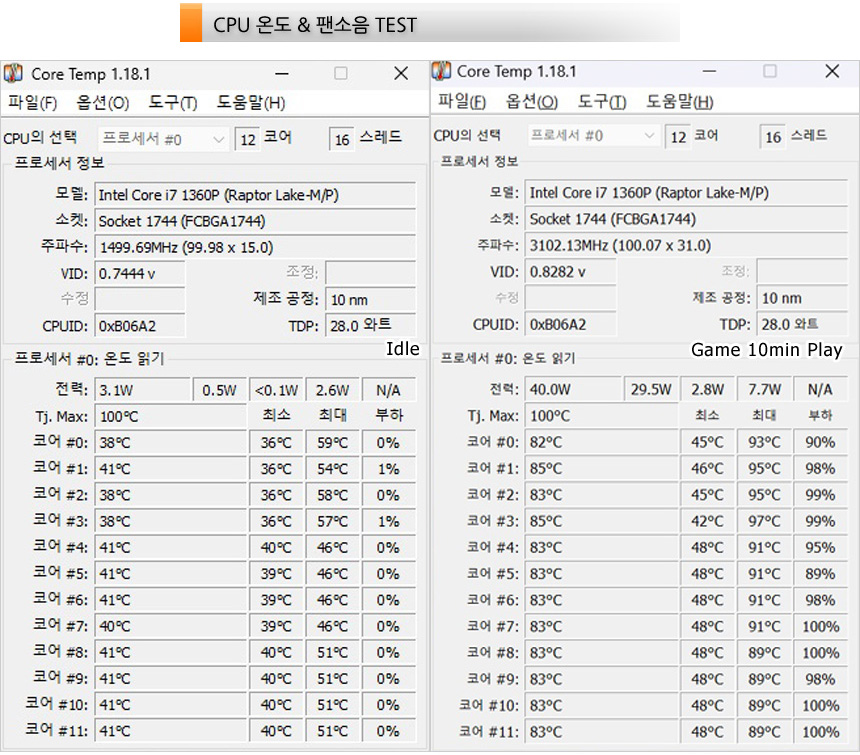Viewport: 860px width, 755px height.
Task: Click power value 2.6W in left window
Action: point(333,390)
